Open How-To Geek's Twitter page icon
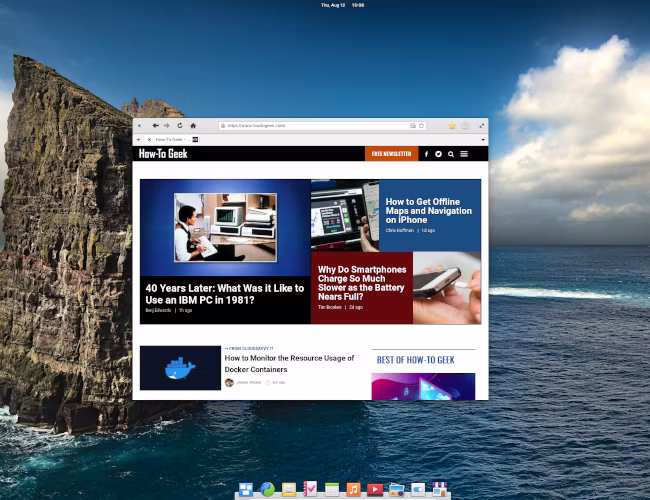The image size is (650, 500). pos(438,154)
